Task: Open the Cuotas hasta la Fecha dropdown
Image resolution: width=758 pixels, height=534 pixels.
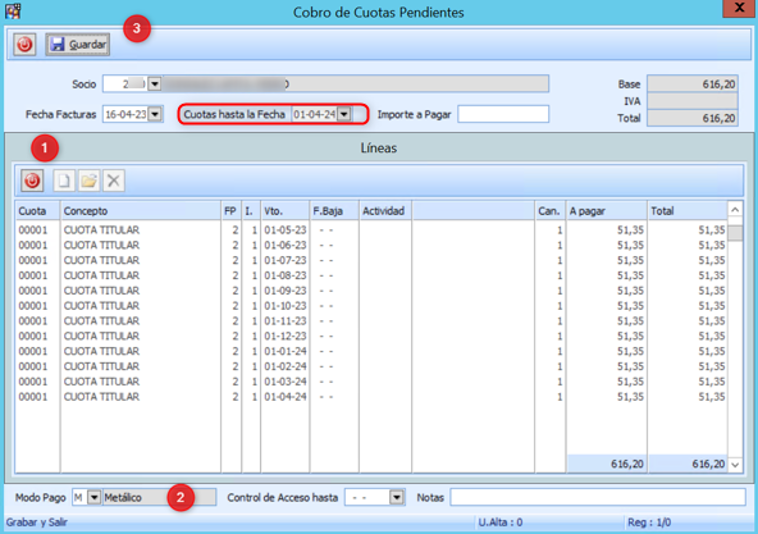Action: click(344, 115)
